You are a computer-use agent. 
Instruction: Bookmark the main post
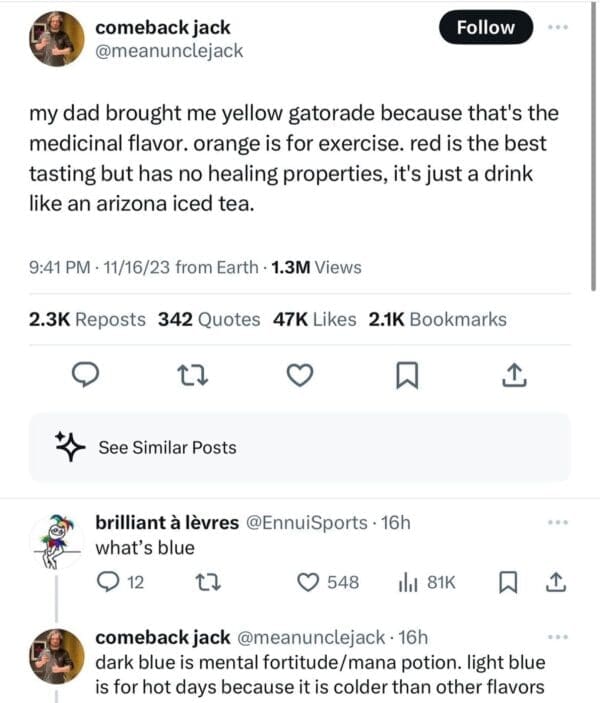(405, 375)
